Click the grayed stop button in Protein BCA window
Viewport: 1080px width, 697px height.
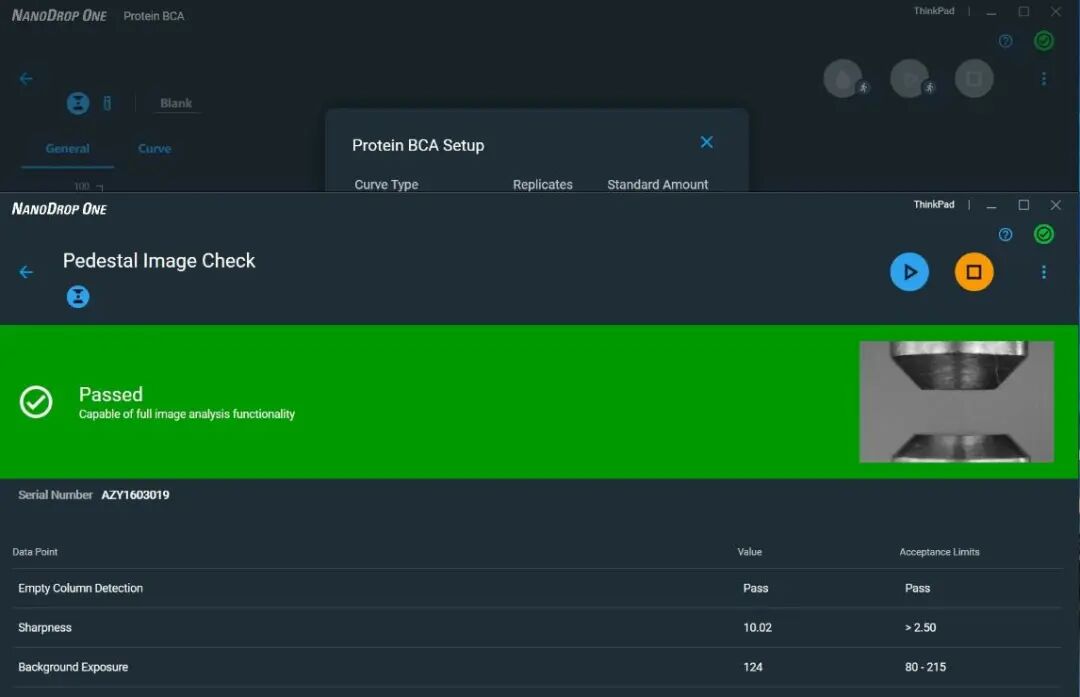pyautogui.click(x=974, y=79)
